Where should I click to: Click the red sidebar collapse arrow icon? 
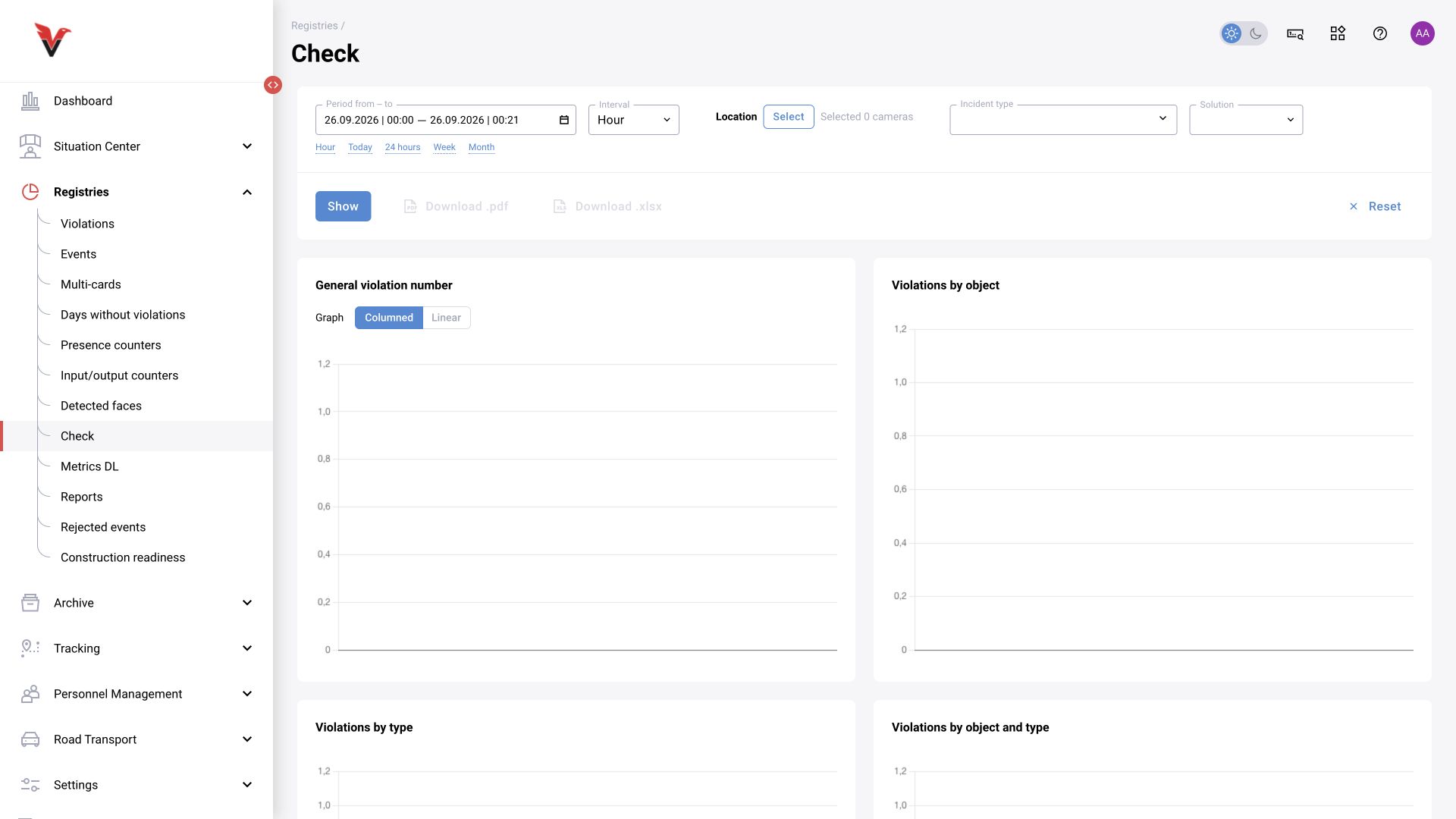pyautogui.click(x=273, y=85)
